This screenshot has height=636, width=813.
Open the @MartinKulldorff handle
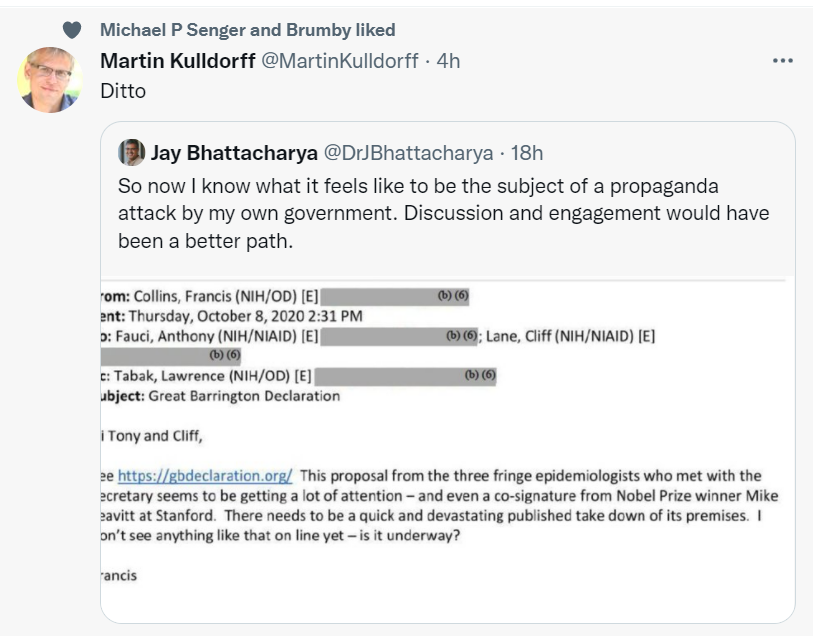[x=339, y=61]
